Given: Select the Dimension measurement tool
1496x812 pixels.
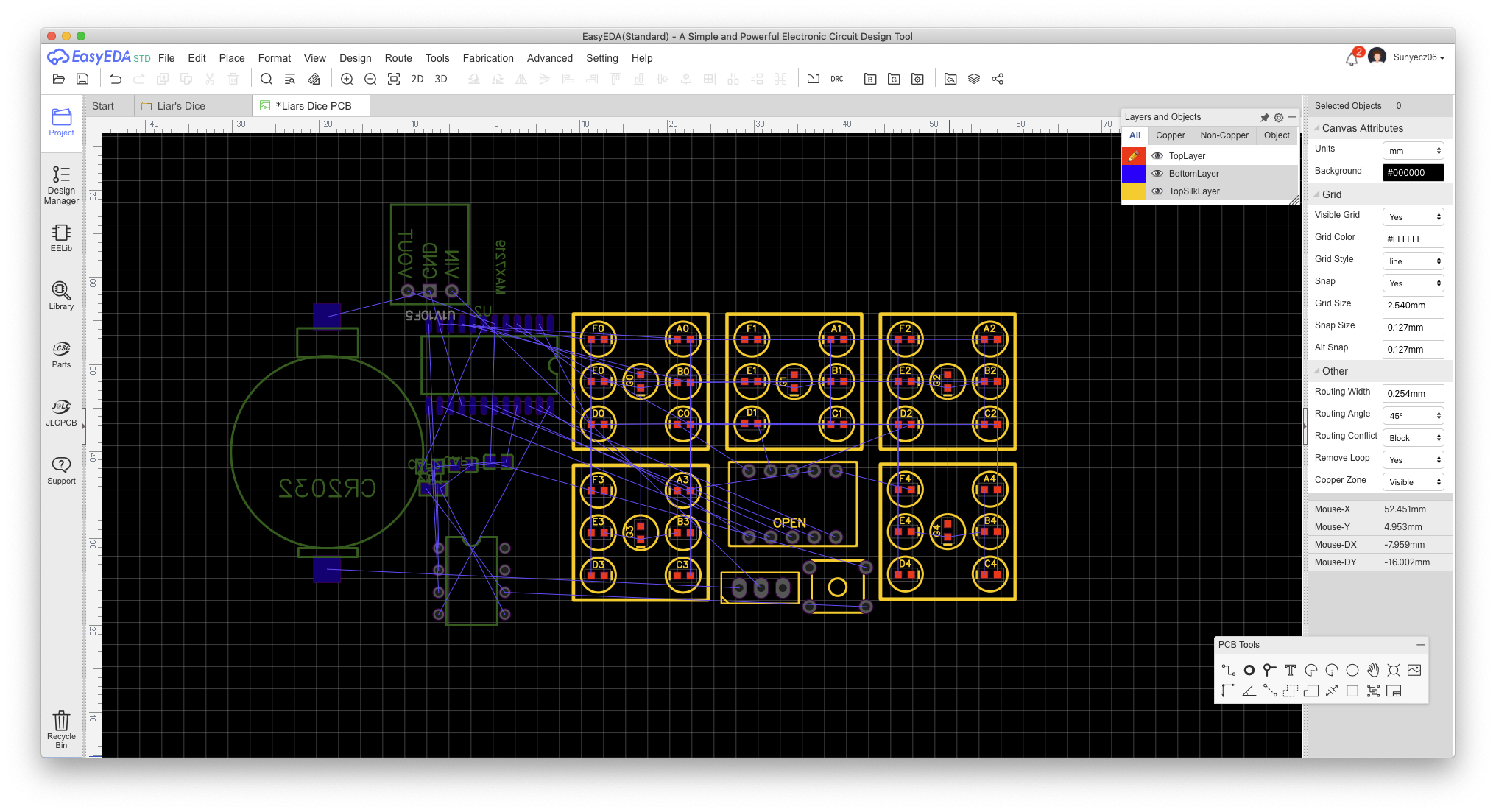Looking at the screenshot, I should (x=1332, y=691).
